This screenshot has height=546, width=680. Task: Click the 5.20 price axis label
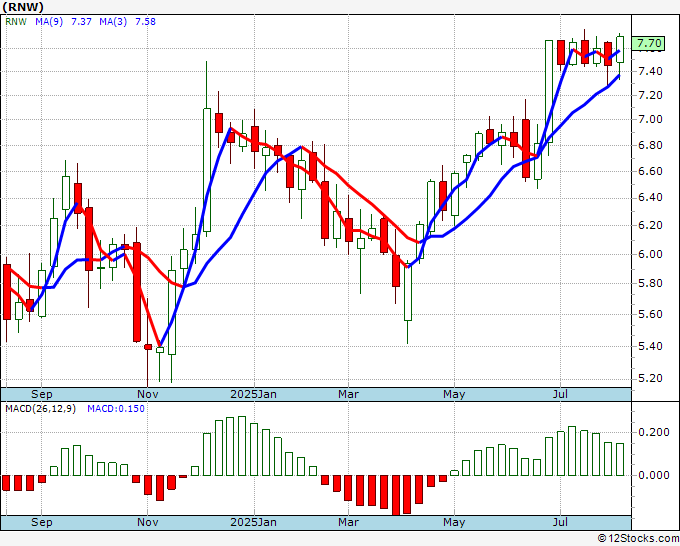tap(650, 379)
